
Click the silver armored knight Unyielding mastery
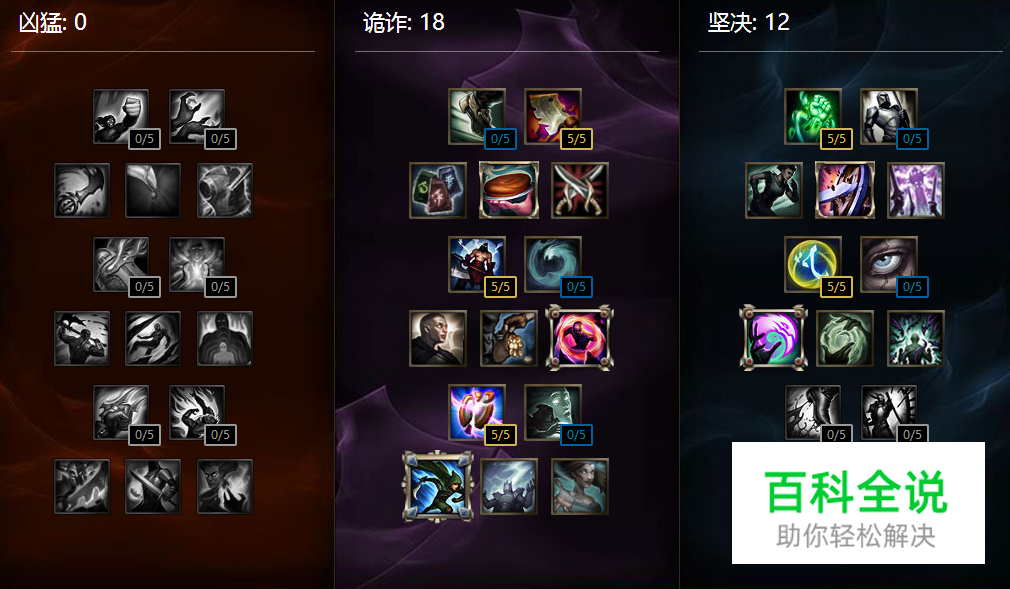tap(889, 116)
